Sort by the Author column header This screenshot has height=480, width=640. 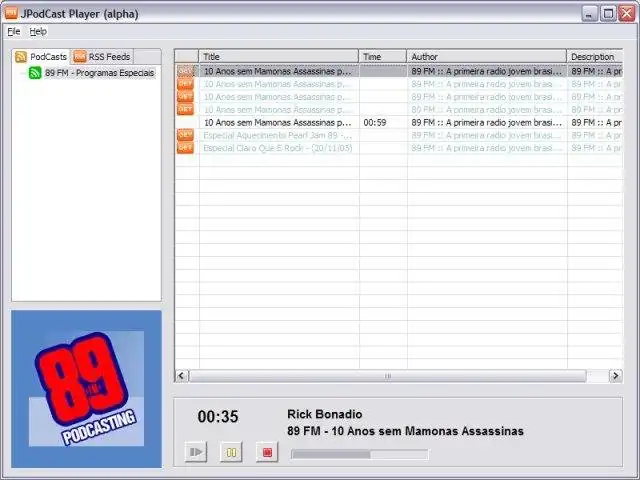coord(487,56)
